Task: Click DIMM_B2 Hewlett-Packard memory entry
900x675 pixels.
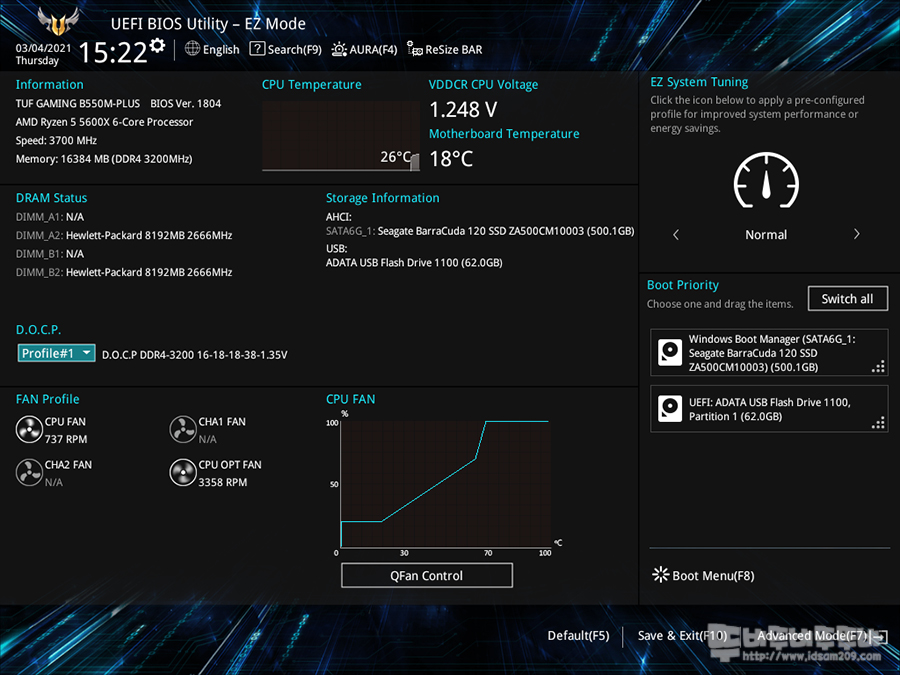Action: click(x=124, y=272)
